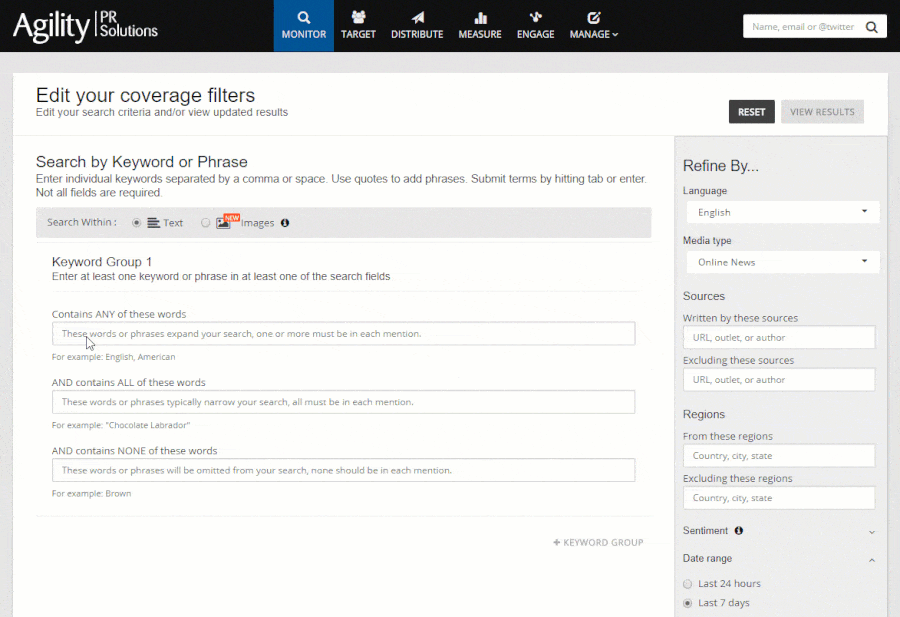This screenshot has height=617, width=900.
Task: Select the Images search radio button
Action: click(x=206, y=223)
